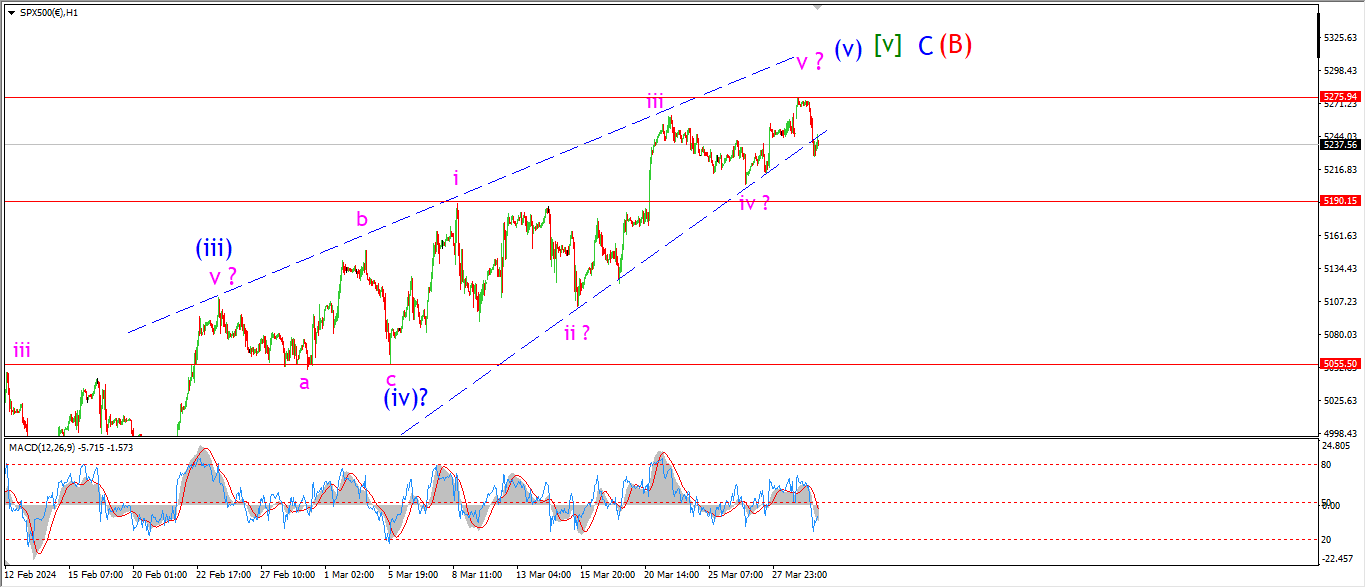This screenshot has width=1366, height=588.
Task: Click the magenta 'a' correction label
Action: [304, 382]
